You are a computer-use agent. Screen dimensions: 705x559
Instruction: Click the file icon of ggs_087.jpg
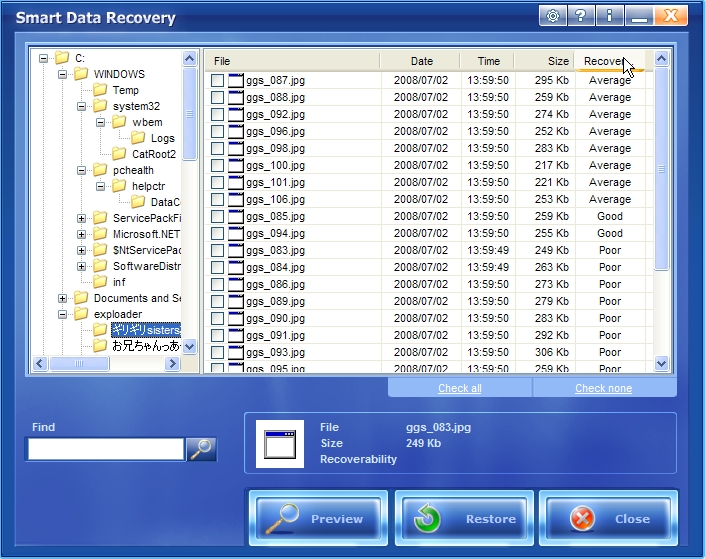click(236, 80)
